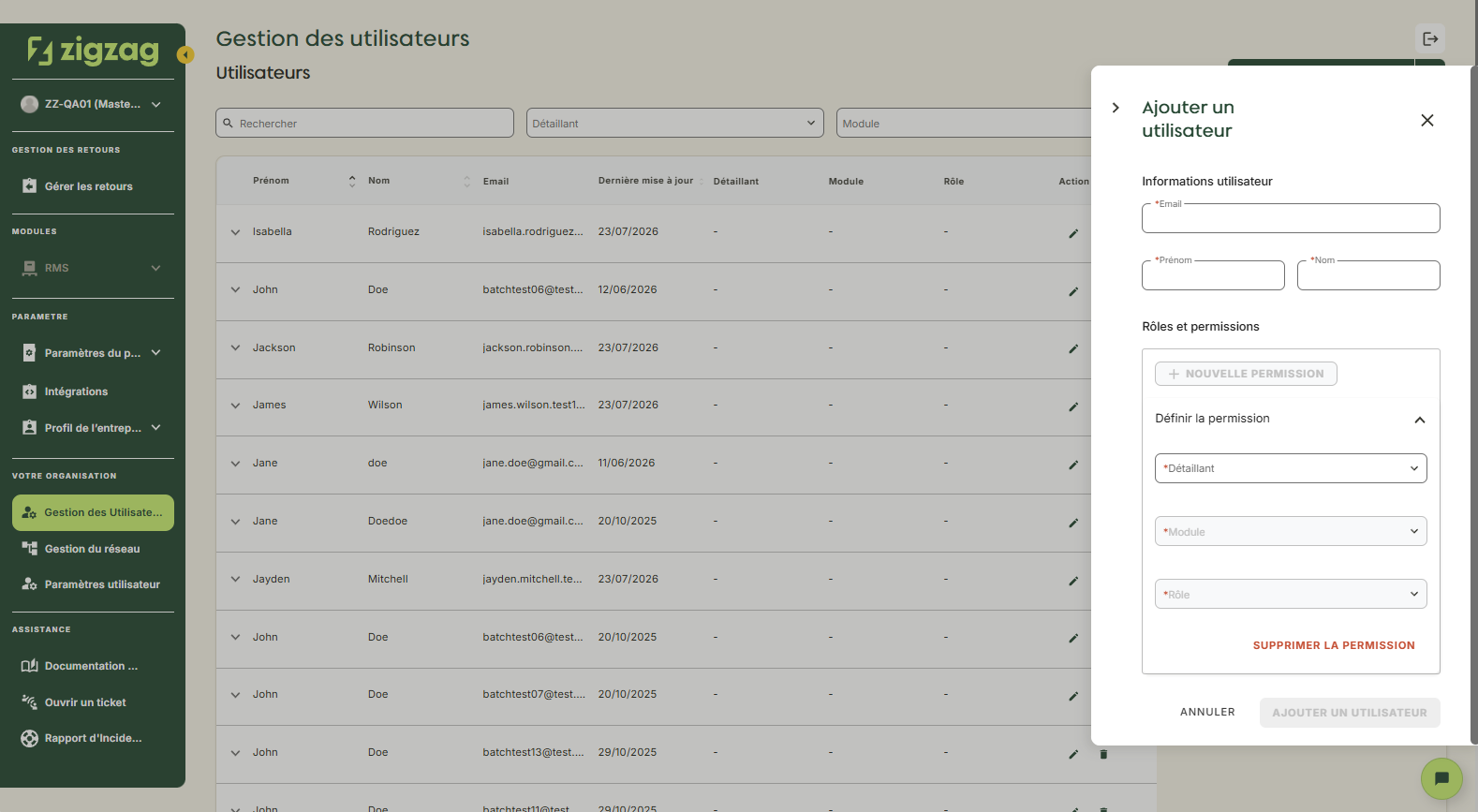Click the logout icon at top right
The image size is (1478, 812).
click(1430, 38)
